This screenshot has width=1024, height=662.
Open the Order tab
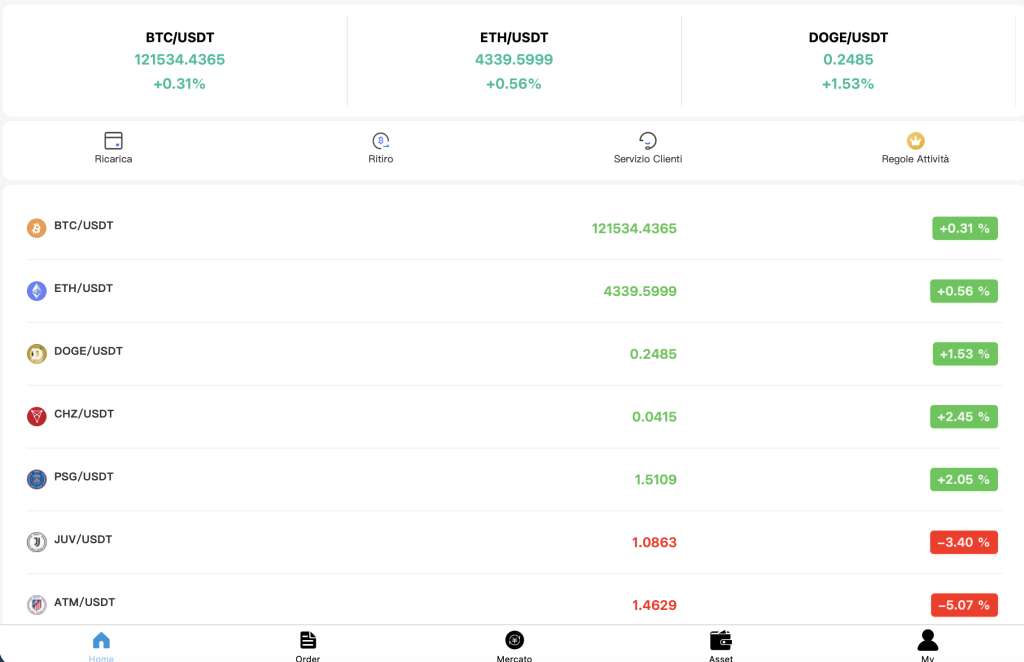pos(308,643)
